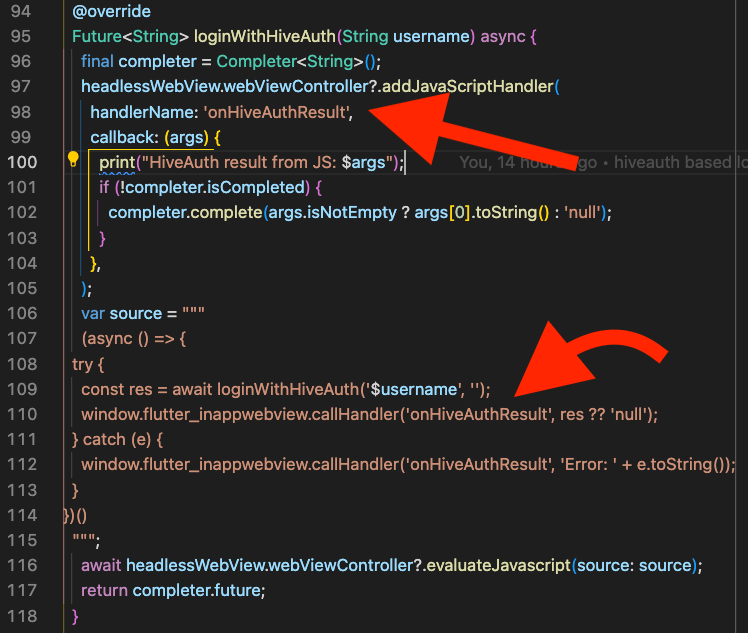748x633 pixels.
Task: Click the git blame annotation 'You, 14 hours ago'
Action: 528,162
